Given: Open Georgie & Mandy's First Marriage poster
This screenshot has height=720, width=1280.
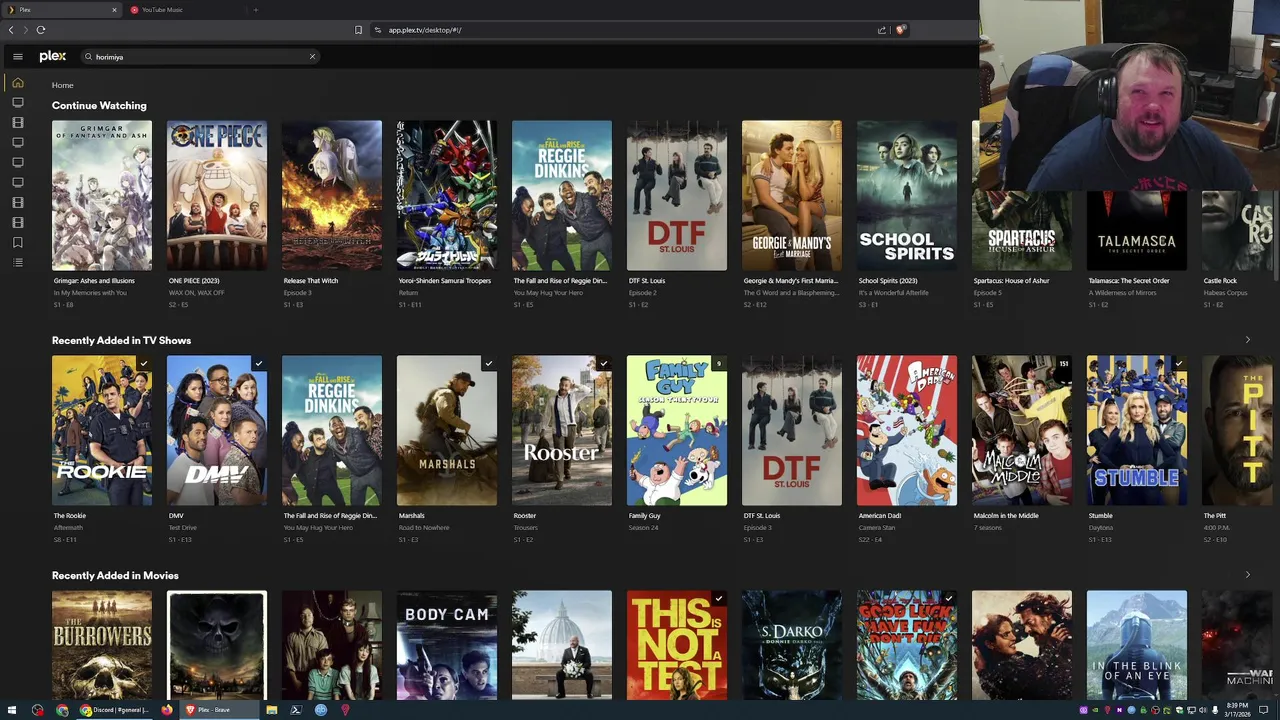Looking at the screenshot, I should [792, 195].
